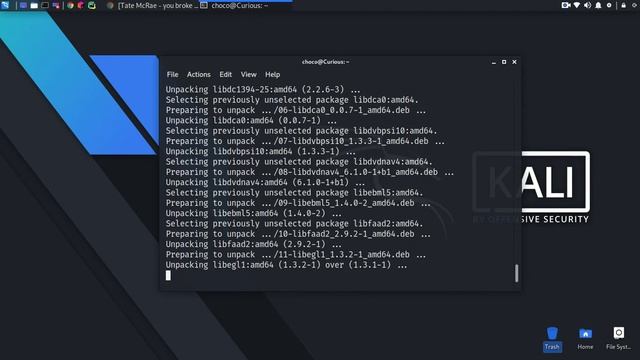Click the '07-libdvbpsi10_1.3.3-1_amd64.deb' line
640x360 pixels.
point(305,141)
